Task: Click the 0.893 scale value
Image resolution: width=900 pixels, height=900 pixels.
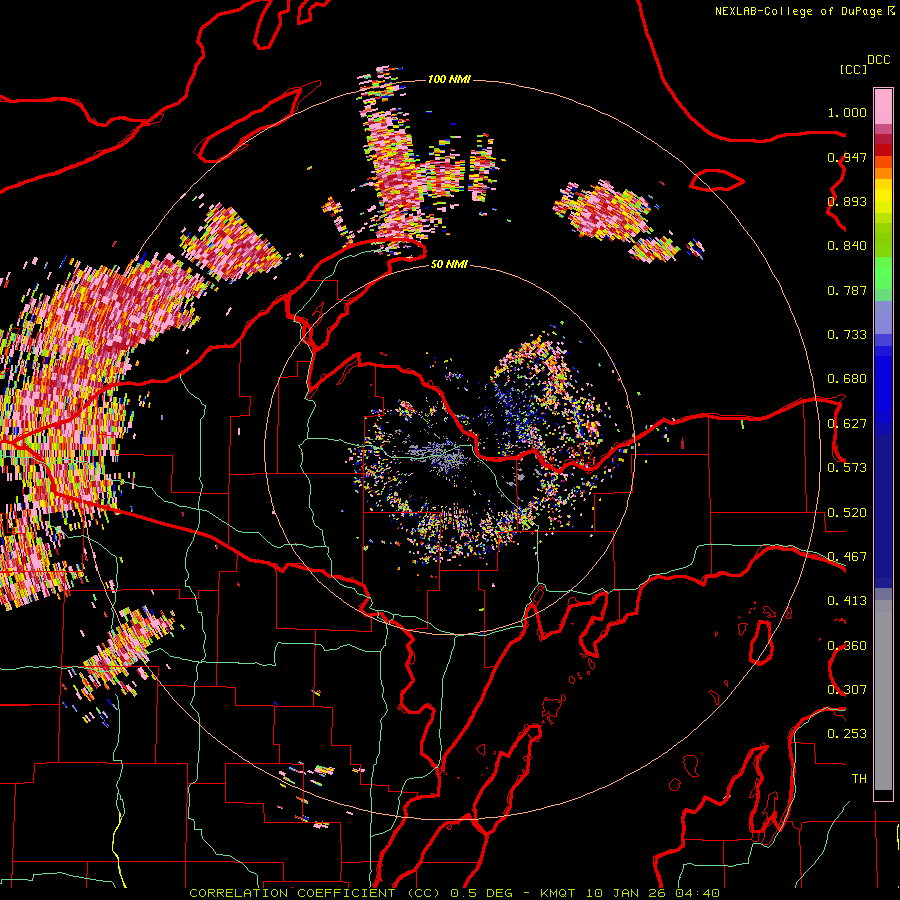Action: (847, 201)
